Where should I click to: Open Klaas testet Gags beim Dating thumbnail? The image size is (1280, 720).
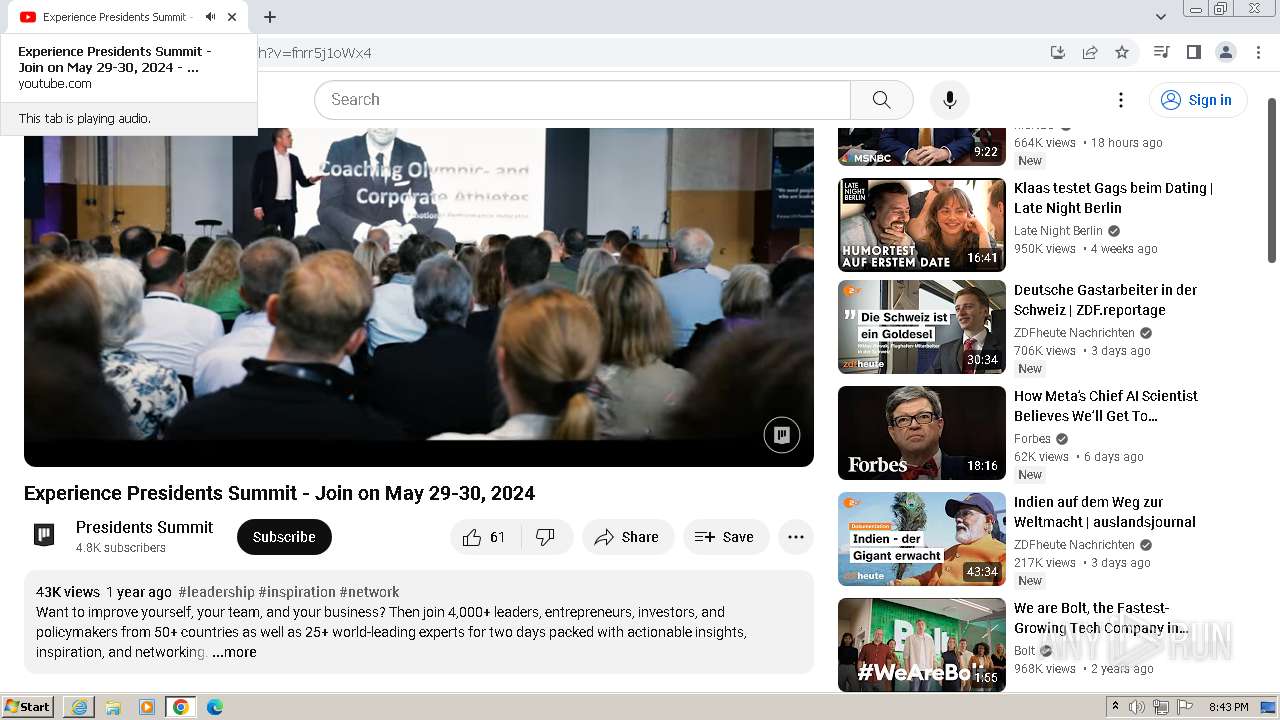(x=922, y=225)
